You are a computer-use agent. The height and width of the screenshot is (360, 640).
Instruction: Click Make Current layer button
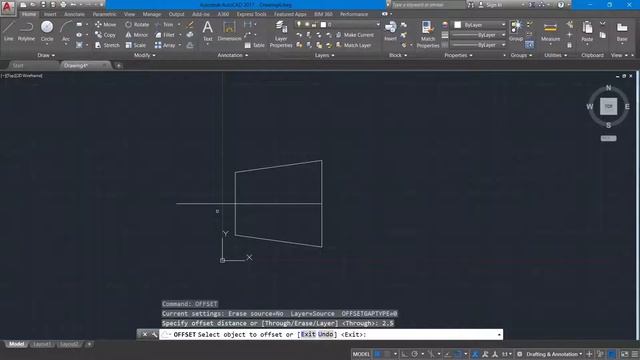[355, 35]
